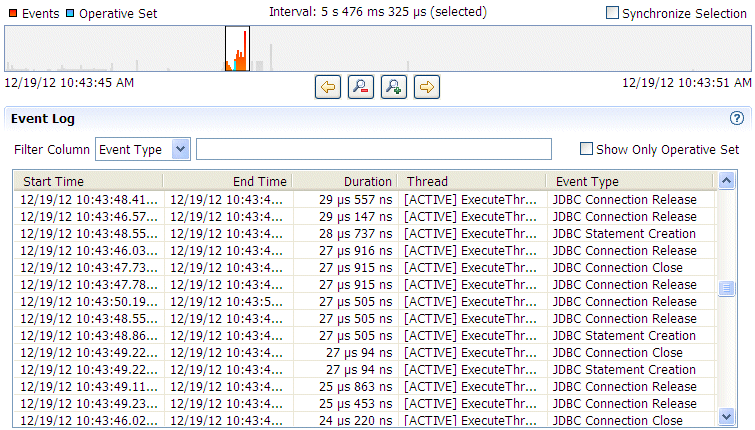Click the event log scrollbar thumb
The width and height of the screenshot is (755, 430).
point(727,288)
